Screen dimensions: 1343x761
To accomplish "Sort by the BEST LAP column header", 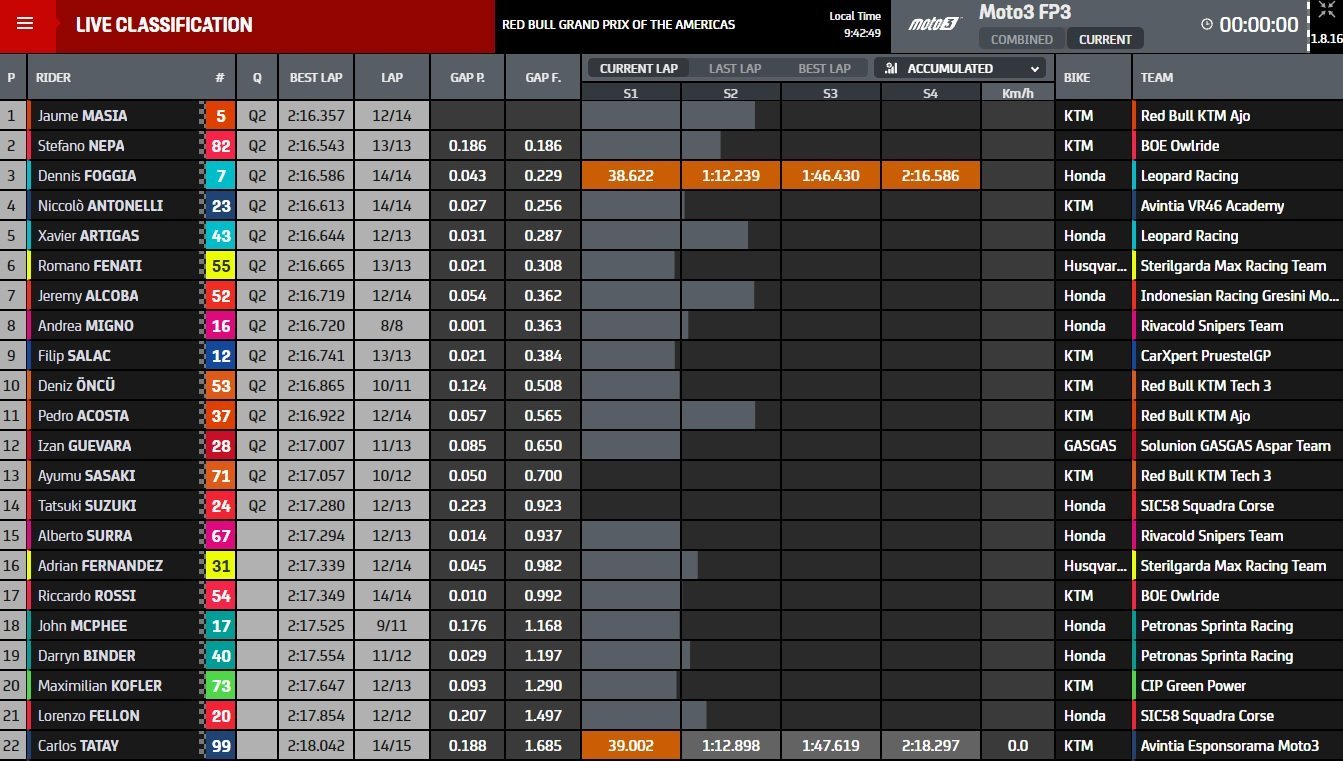I will tap(316, 77).
